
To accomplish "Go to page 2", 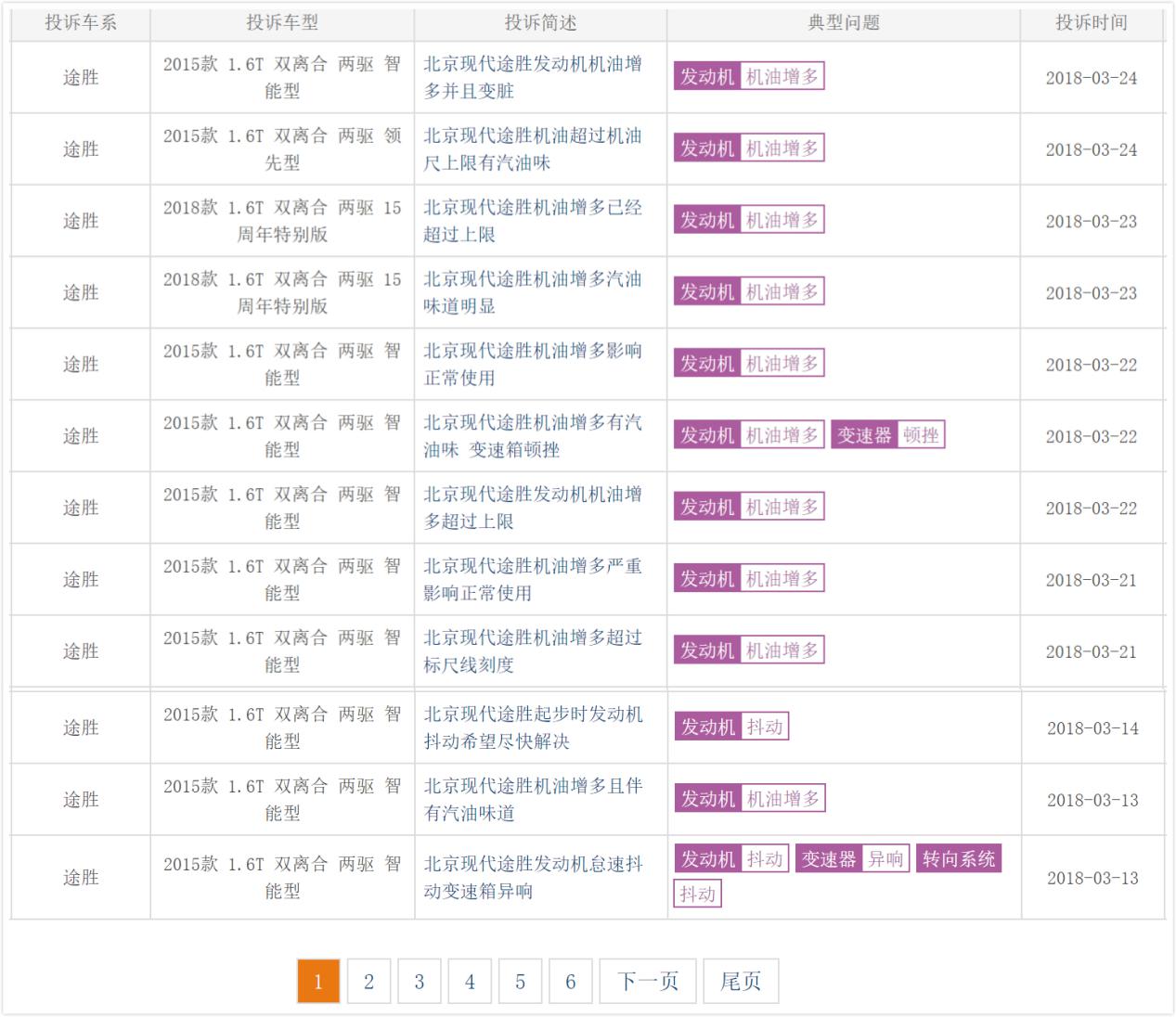I will pos(368,981).
